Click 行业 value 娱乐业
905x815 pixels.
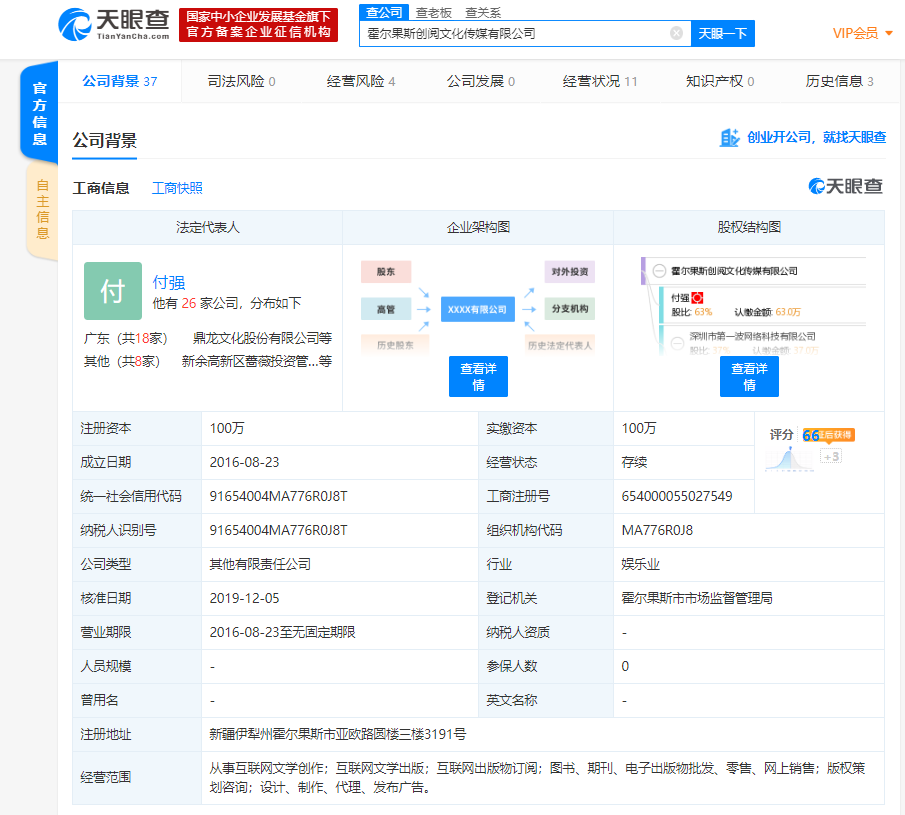640,564
